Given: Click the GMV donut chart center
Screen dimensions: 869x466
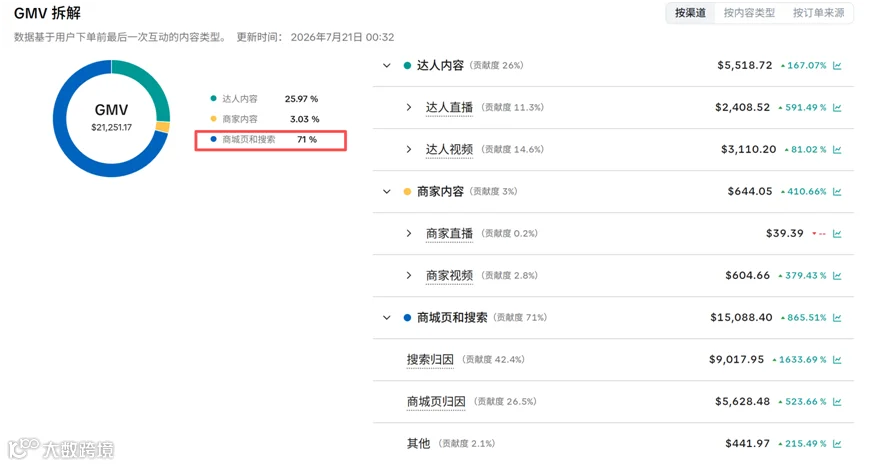Looking at the screenshot, I should (111, 118).
